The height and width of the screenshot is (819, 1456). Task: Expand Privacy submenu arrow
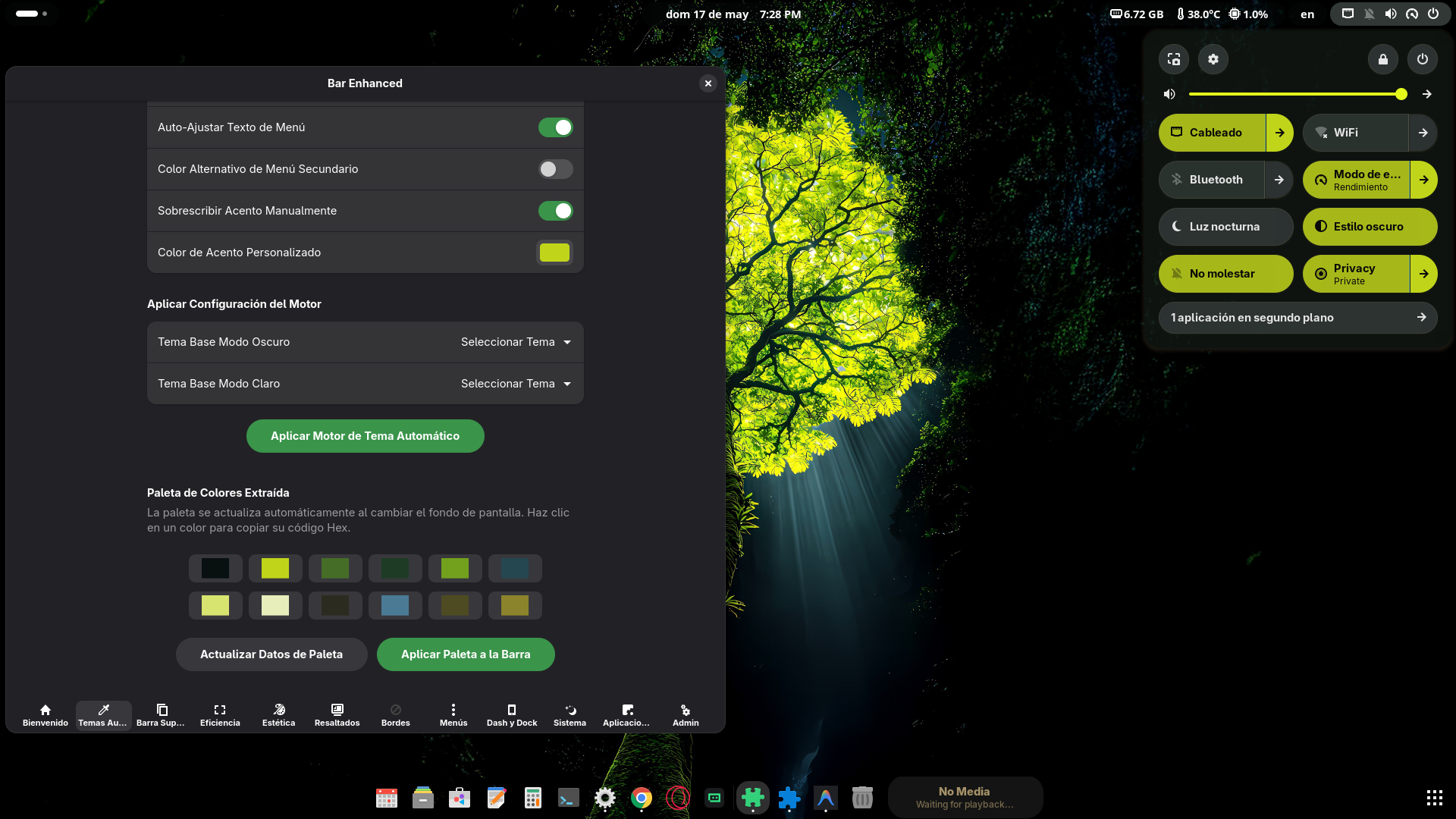(x=1423, y=274)
